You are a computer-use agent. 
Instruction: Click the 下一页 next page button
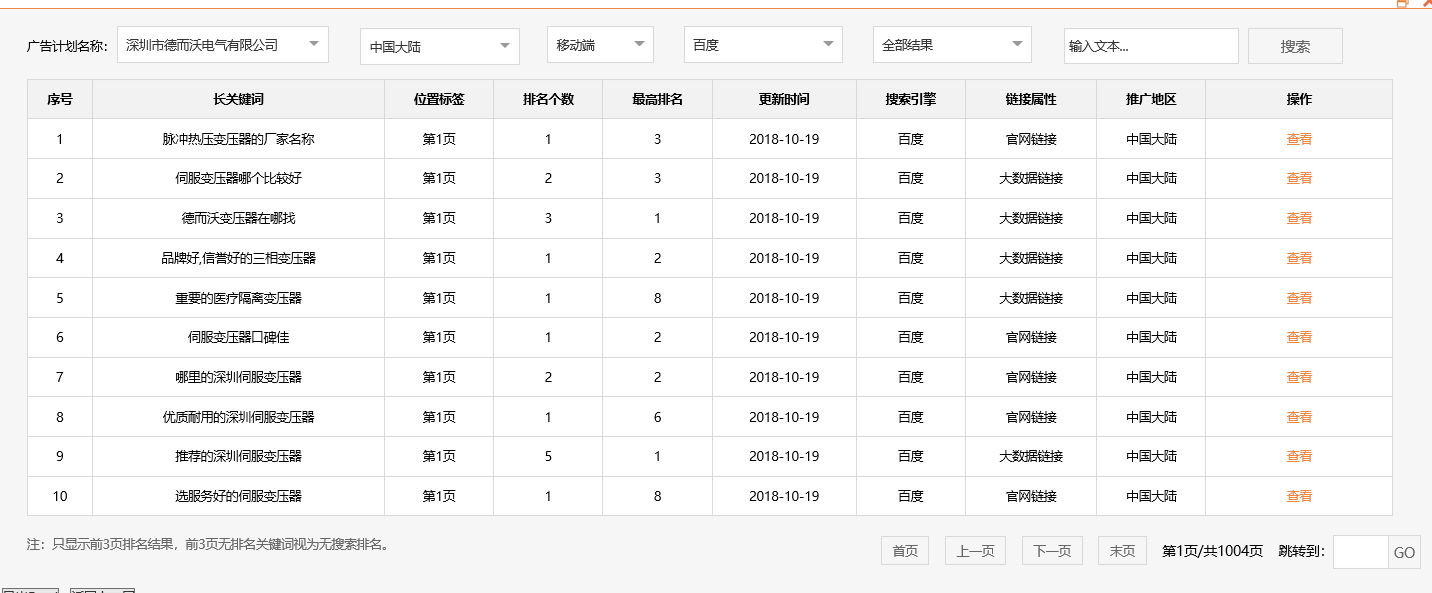(x=1051, y=550)
